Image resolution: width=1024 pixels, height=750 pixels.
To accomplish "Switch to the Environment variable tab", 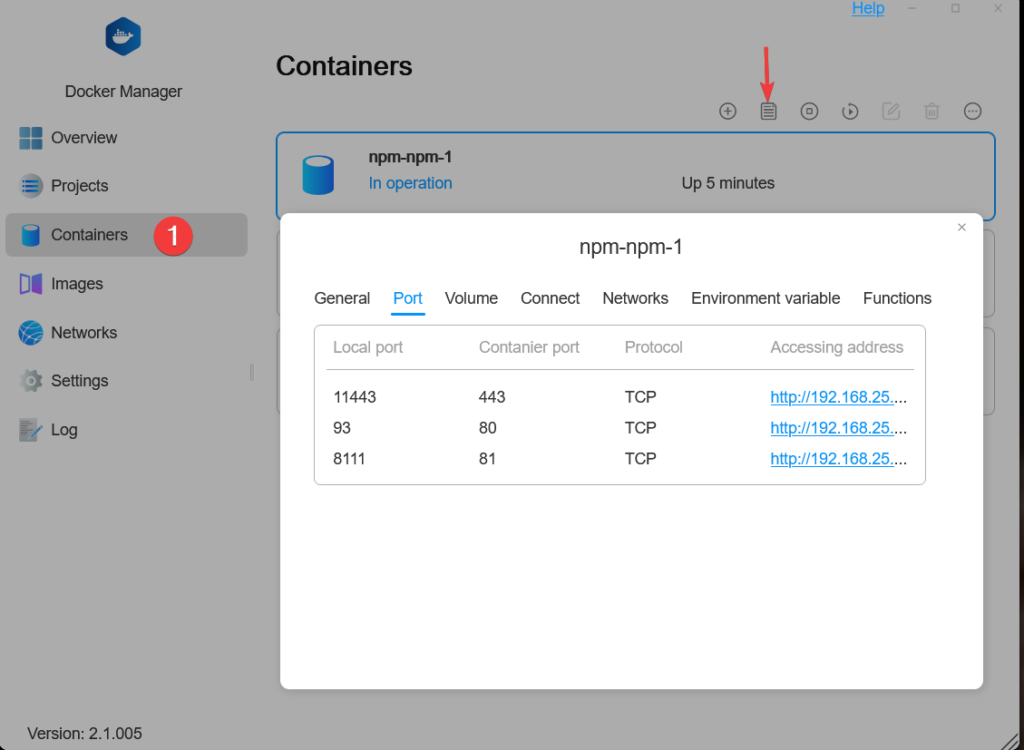I will tap(765, 298).
